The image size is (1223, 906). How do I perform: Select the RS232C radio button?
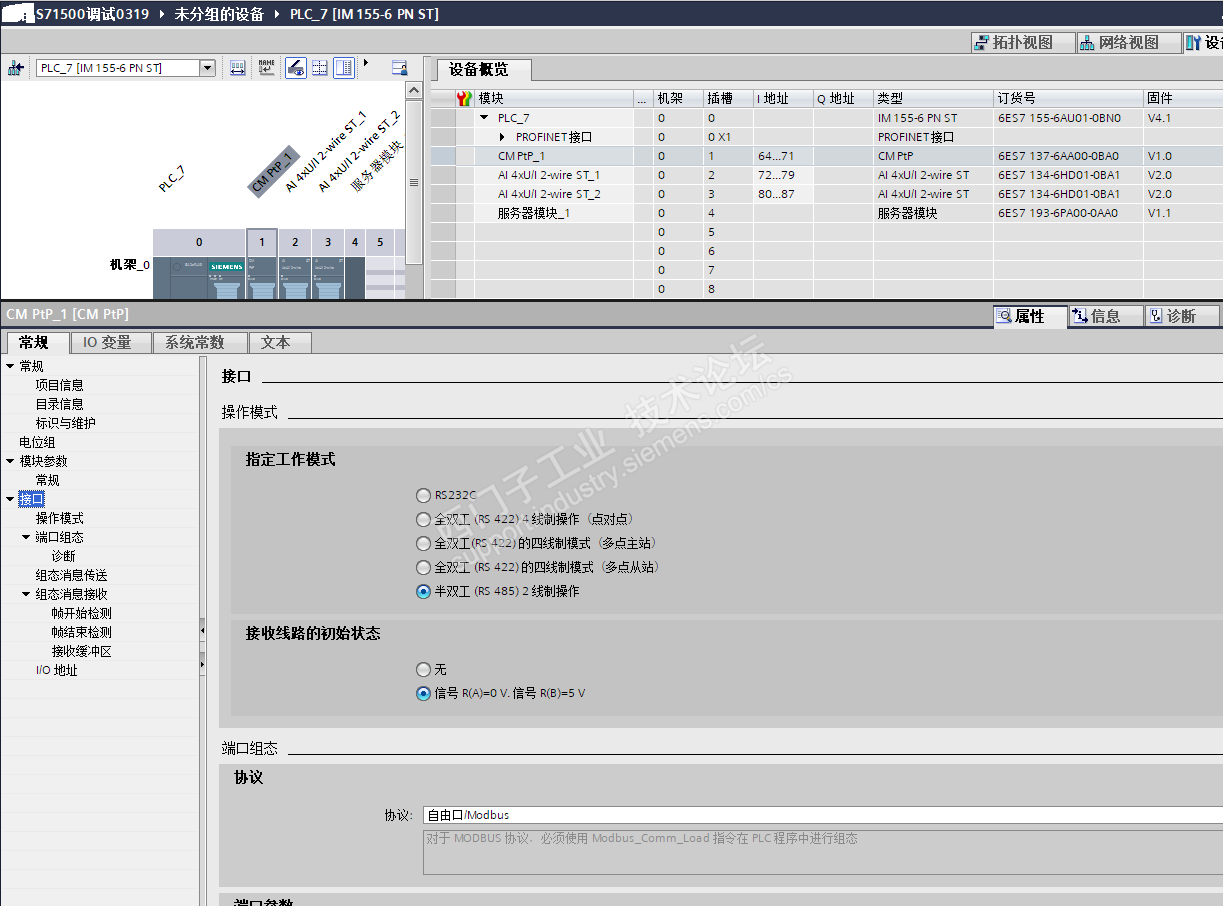tap(424, 495)
